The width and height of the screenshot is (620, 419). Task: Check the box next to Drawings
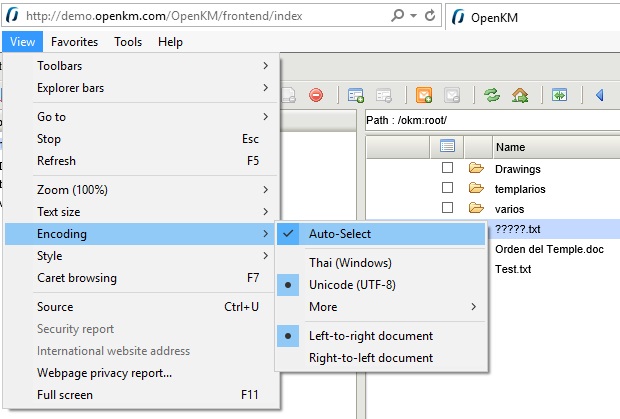448,168
